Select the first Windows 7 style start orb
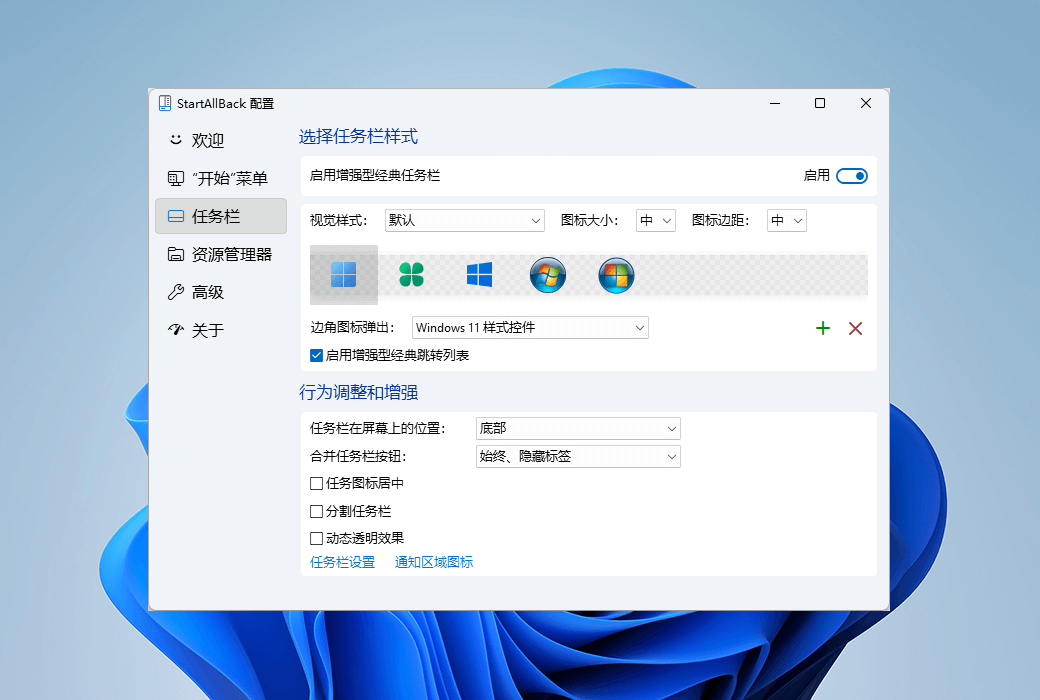Image resolution: width=1040 pixels, height=700 pixels. coord(547,274)
